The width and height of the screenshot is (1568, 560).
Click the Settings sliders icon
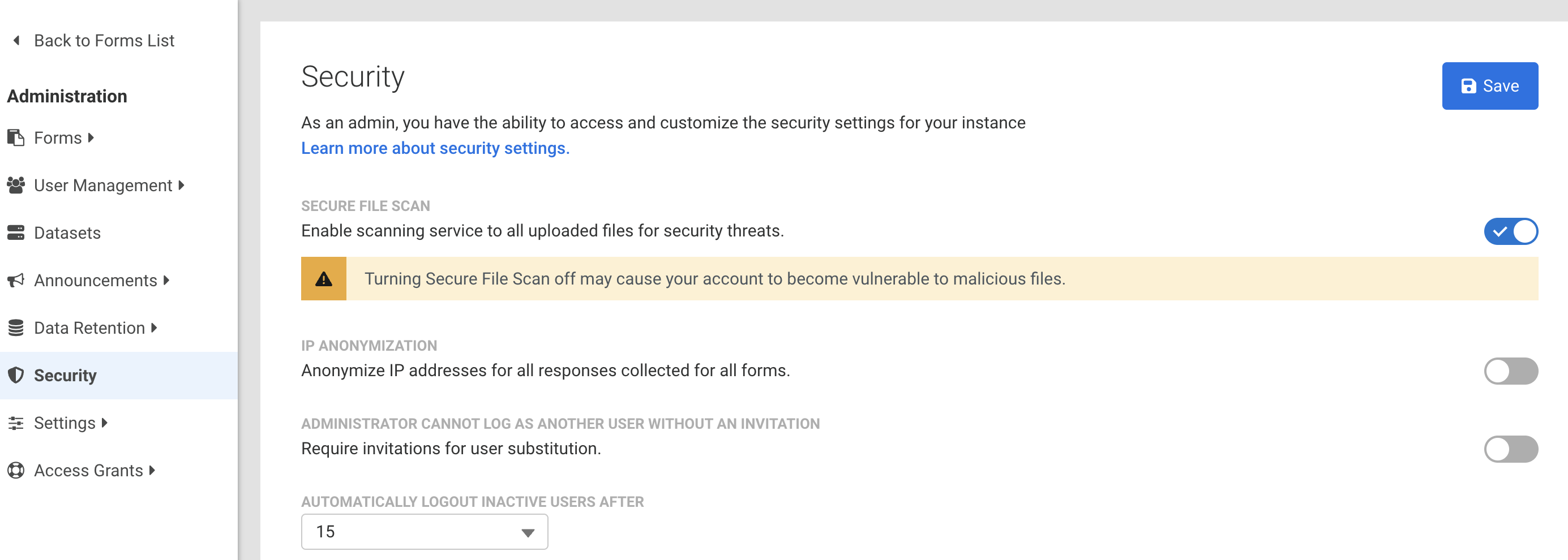click(x=16, y=423)
